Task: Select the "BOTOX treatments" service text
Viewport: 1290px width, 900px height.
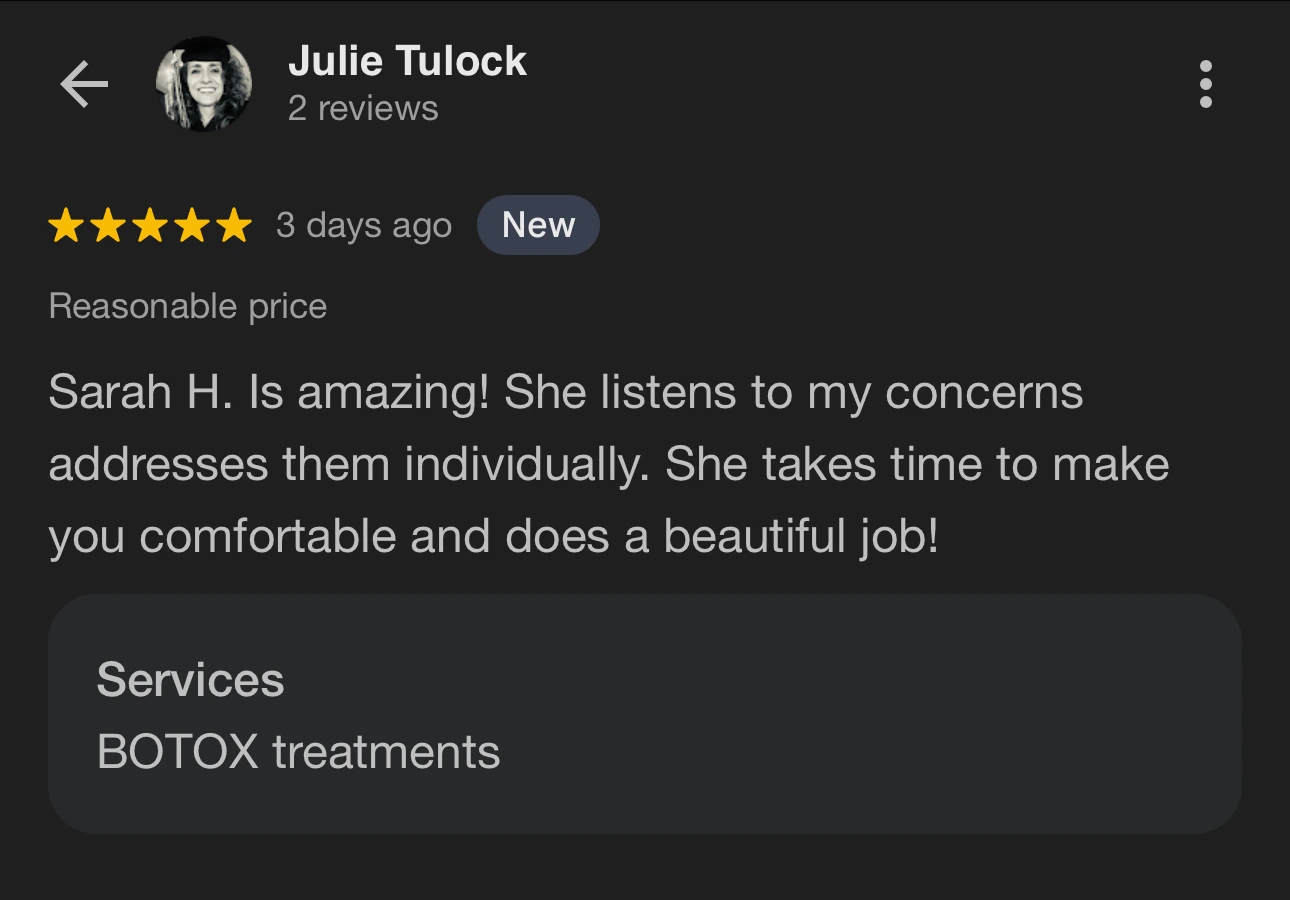Action: (x=298, y=752)
